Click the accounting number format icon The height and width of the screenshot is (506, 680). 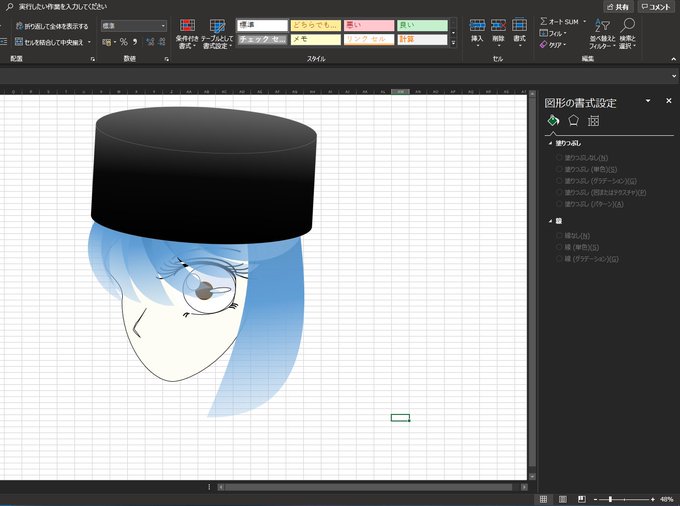pos(107,42)
